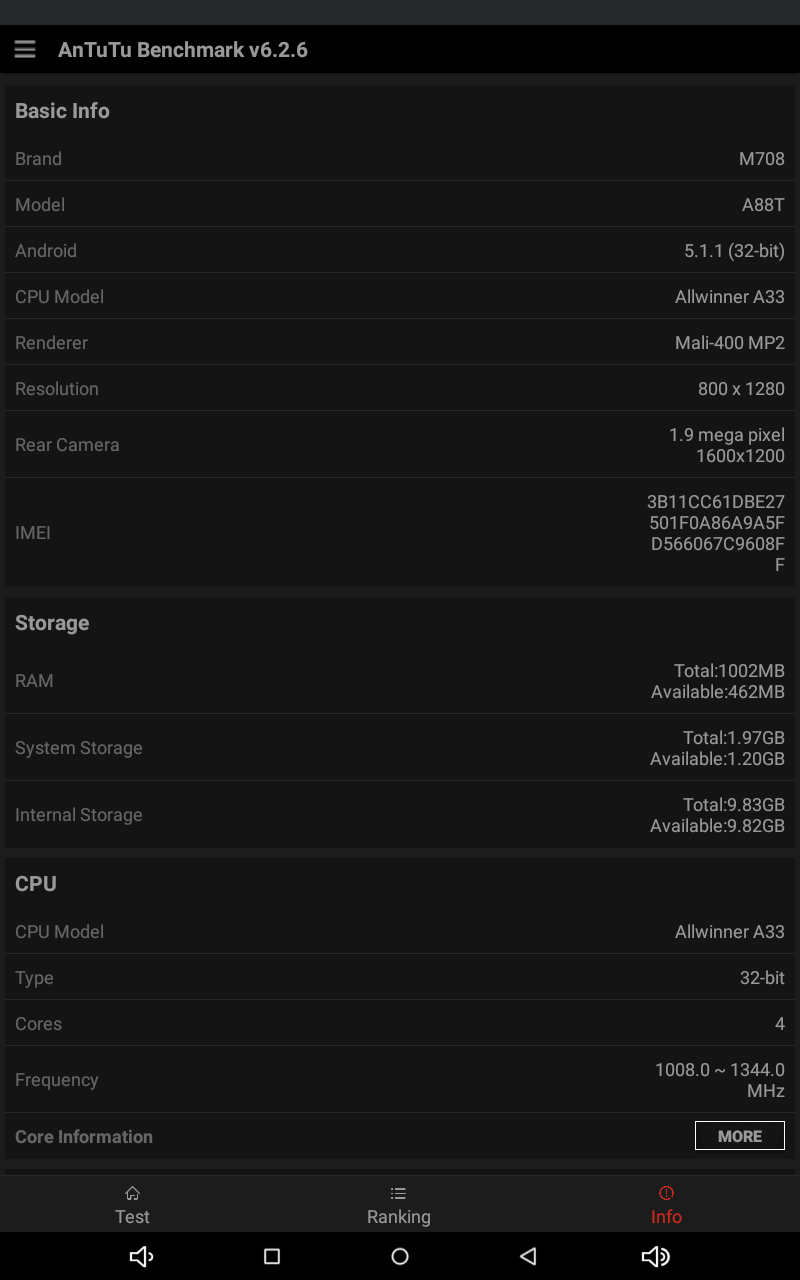Select the Core Information label
Screen dimensions: 800x1280
(x=84, y=1137)
